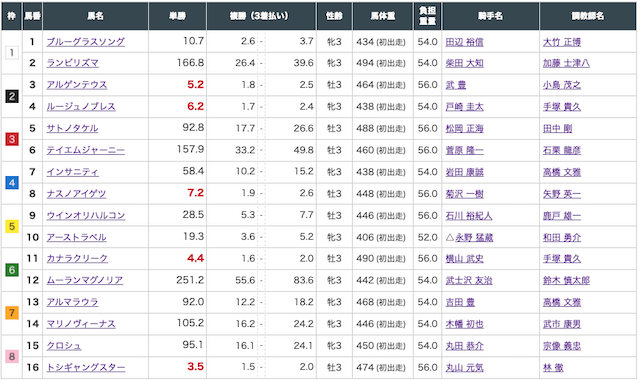This screenshot has width=640, height=382.
Task: Open trainer 手塚 貴久 in ルージュノブレス row
Action: tap(562, 107)
